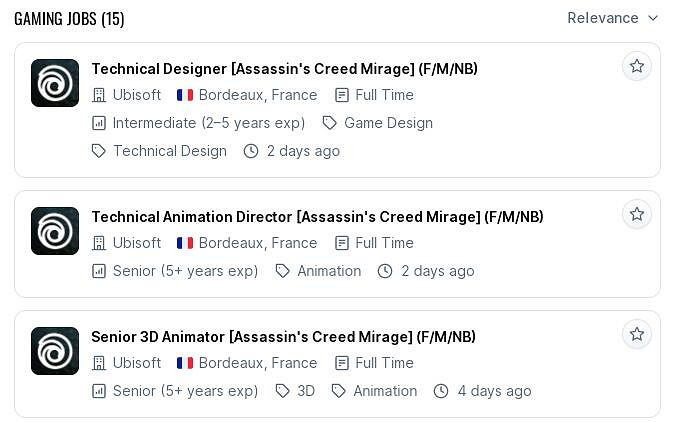
Task: Click Ubisoft logo on Senior 3D Animator card
Action: click(x=55, y=351)
